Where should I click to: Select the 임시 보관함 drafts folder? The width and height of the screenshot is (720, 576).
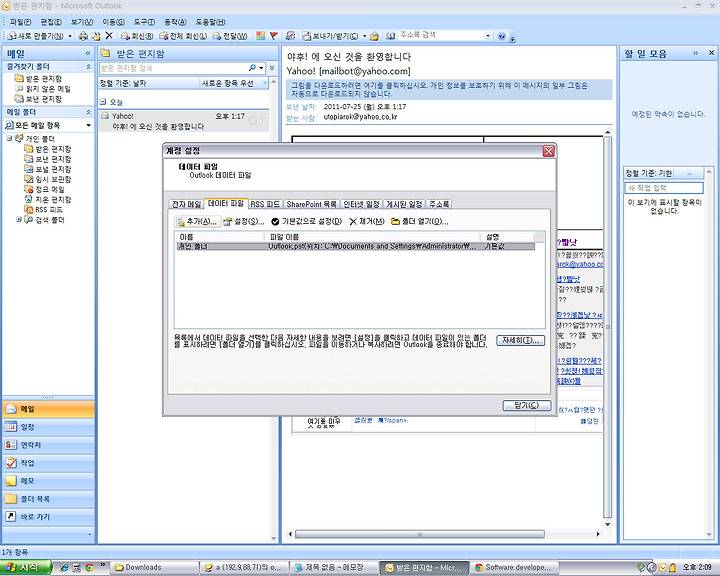[x=48, y=179]
